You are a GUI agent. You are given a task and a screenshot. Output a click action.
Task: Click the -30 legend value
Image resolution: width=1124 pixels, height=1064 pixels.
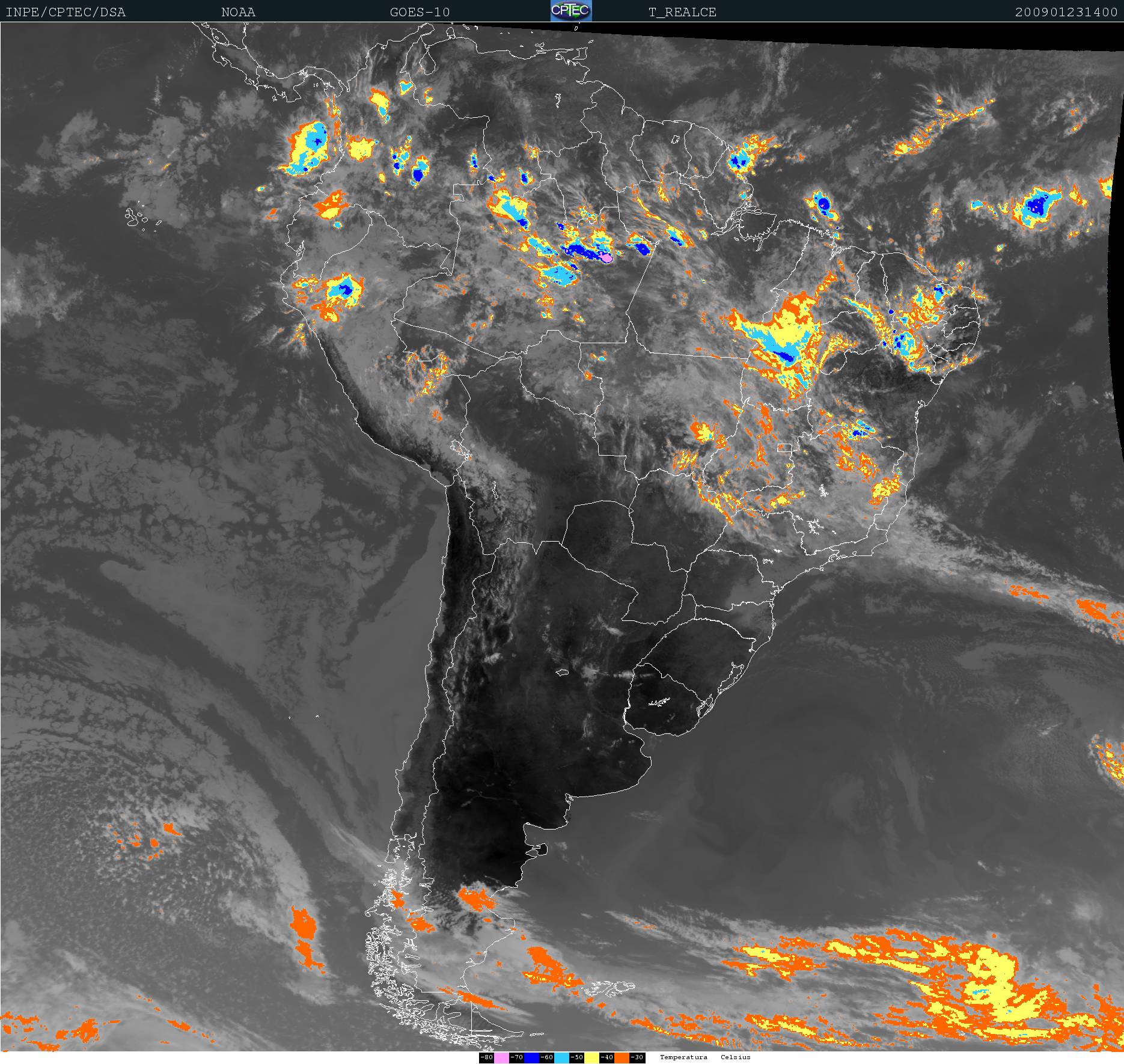(637, 1057)
